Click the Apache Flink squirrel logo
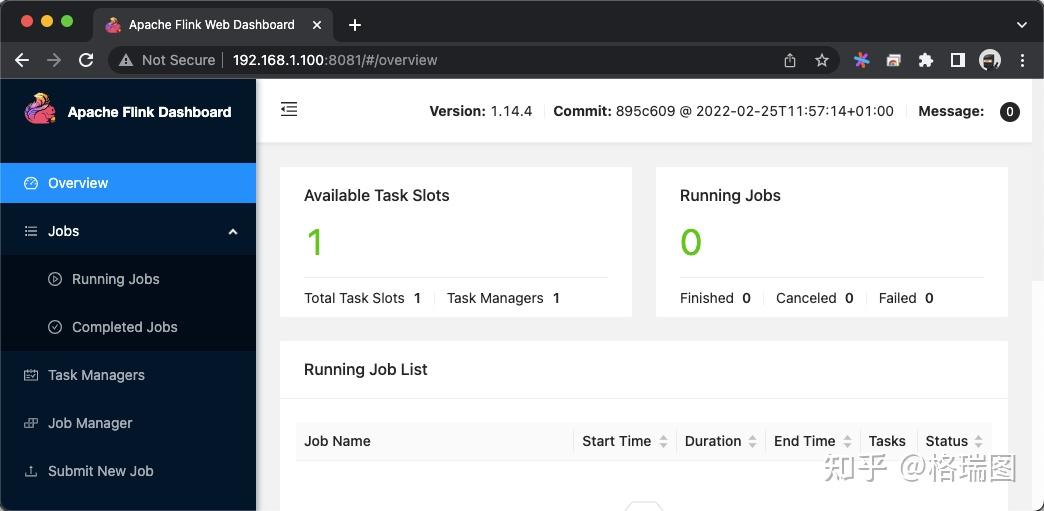1044x511 pixels. click(x=41, y=110)
